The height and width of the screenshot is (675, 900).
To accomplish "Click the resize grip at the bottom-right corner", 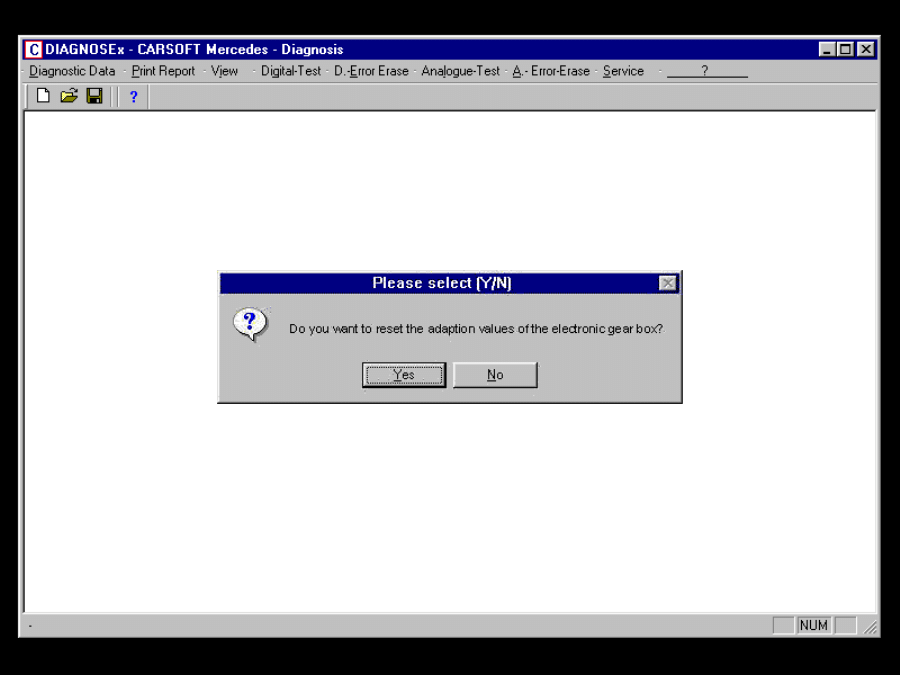I will click(868, 625).
